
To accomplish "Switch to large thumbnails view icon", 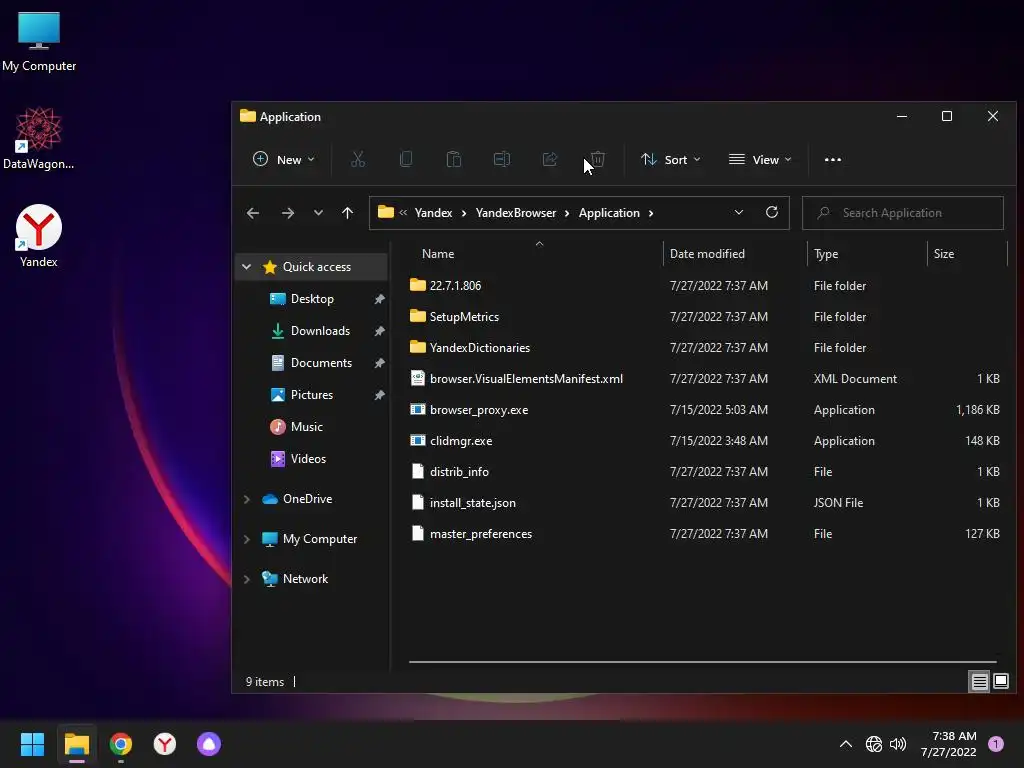I will (1001, 682).
